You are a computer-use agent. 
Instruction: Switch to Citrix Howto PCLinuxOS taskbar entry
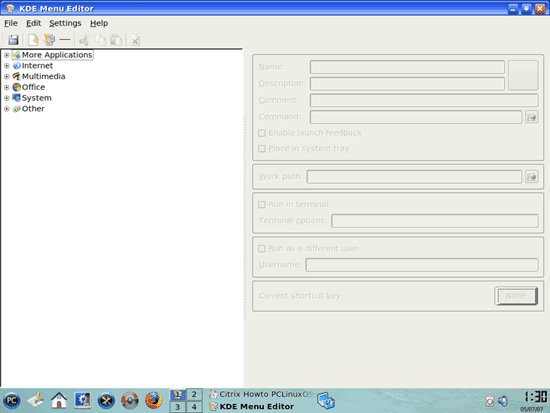tap(260, 394)
